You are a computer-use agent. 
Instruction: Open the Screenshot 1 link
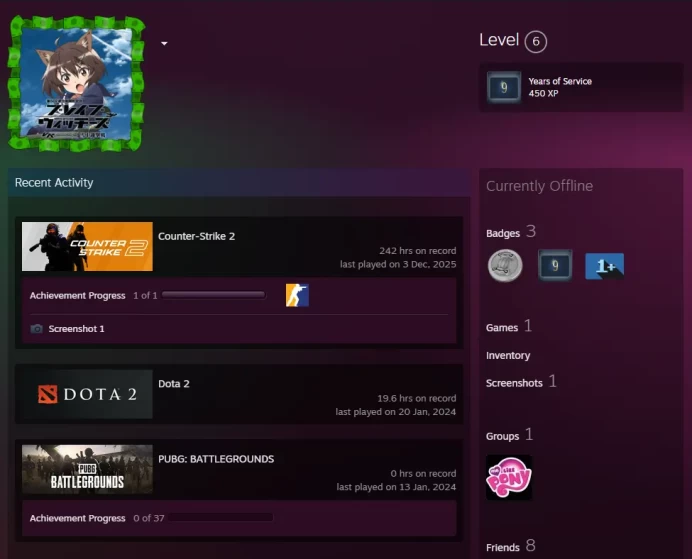point(76,329)
